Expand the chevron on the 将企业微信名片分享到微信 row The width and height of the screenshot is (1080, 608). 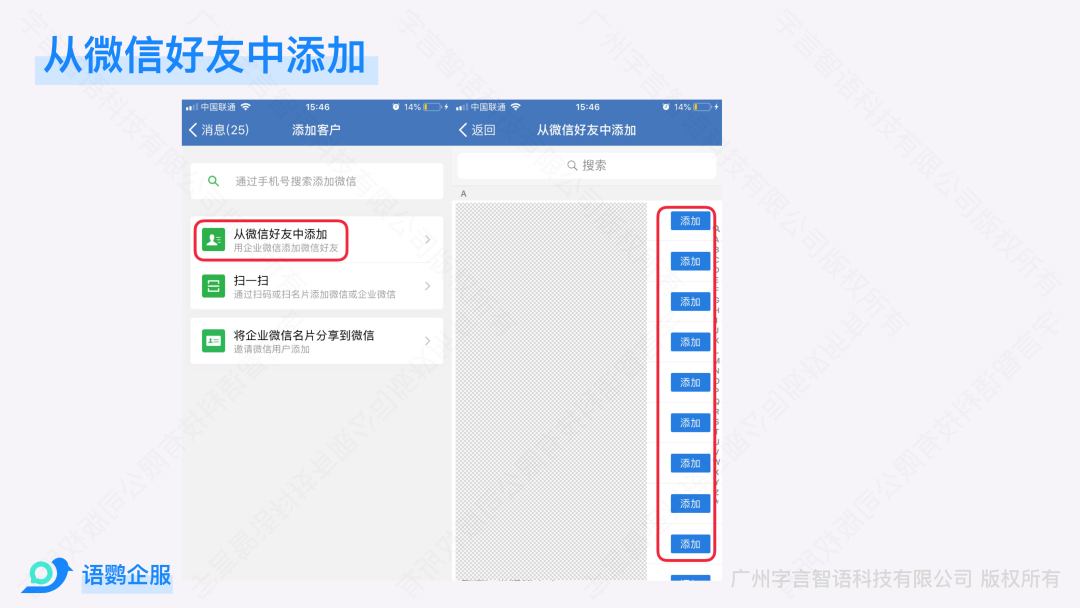427,341
